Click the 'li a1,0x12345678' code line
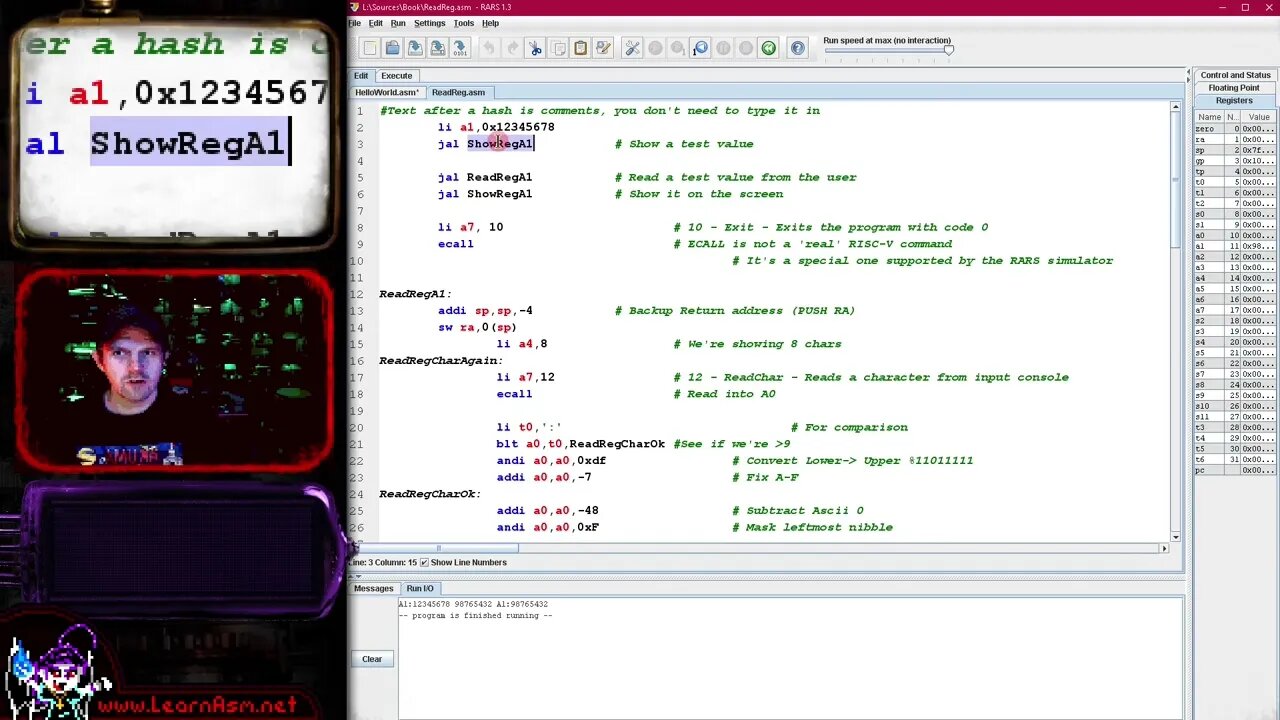The height and width of the screenshot is (720, 1280). 496,127
